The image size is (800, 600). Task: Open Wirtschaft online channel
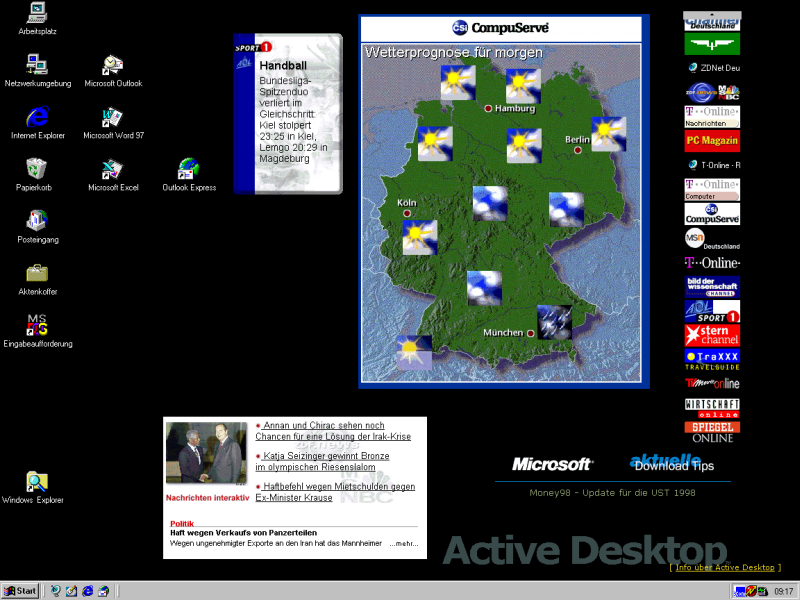712,408
